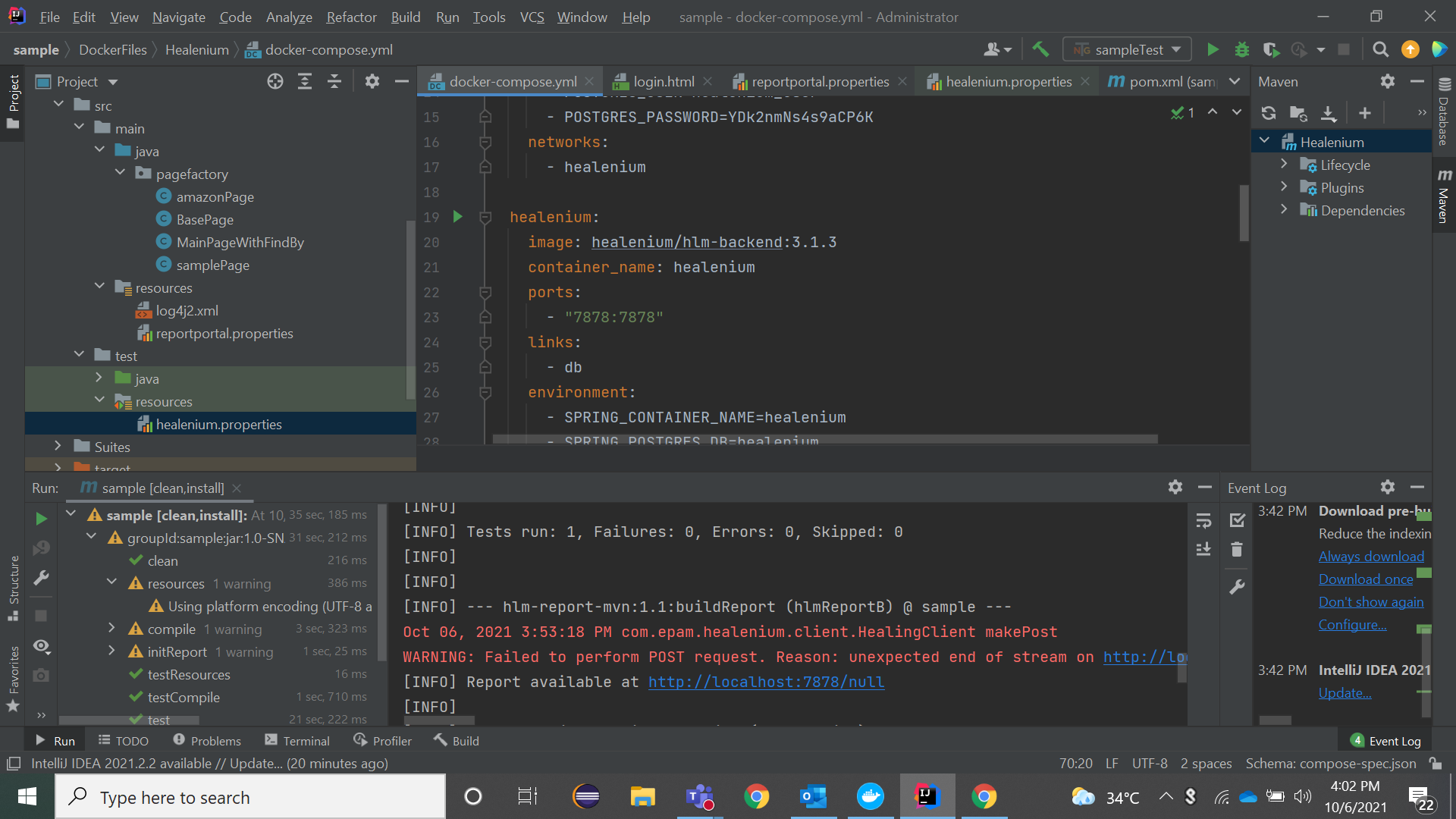Click the Always download link
The height and width of the screenshot is (819, 1456).
tap(1370, 557)
